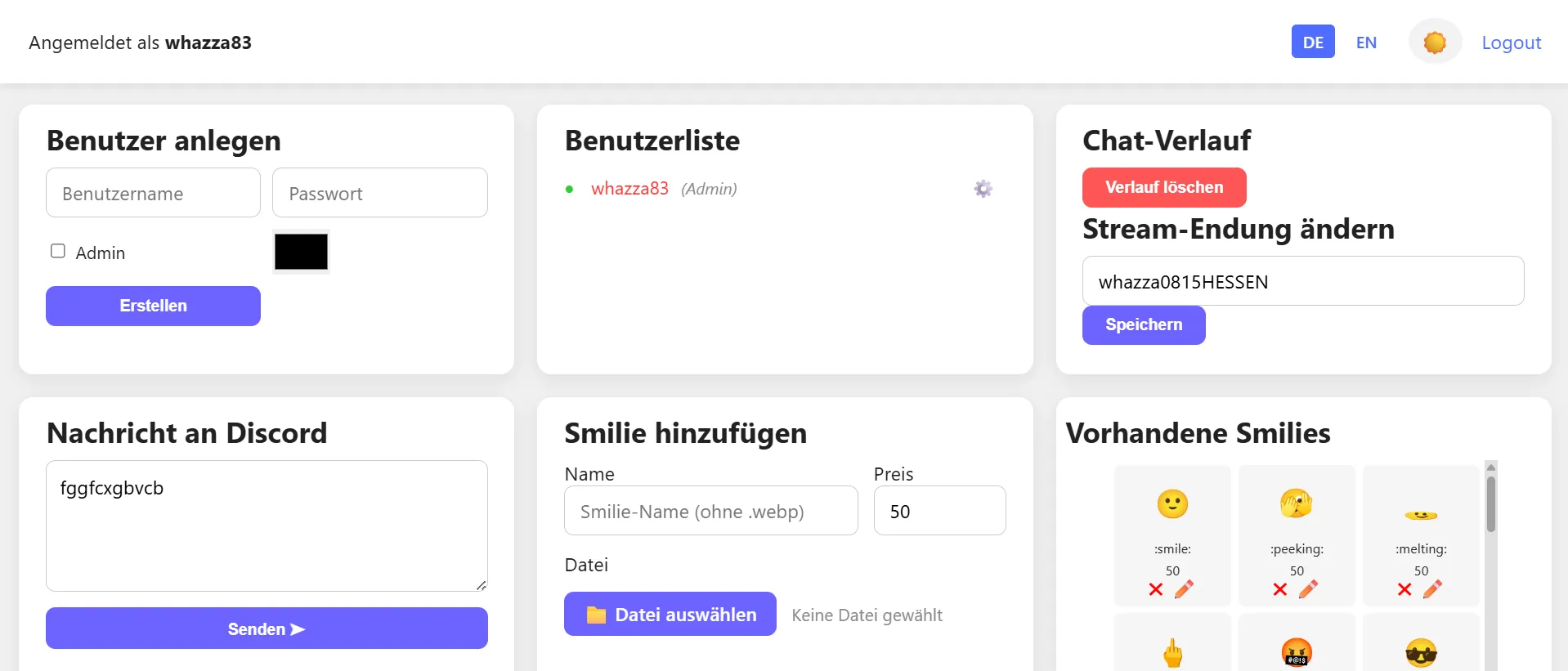Enable the Admin checkbox
Viewport: 1568px width, 671px height.
58,251
